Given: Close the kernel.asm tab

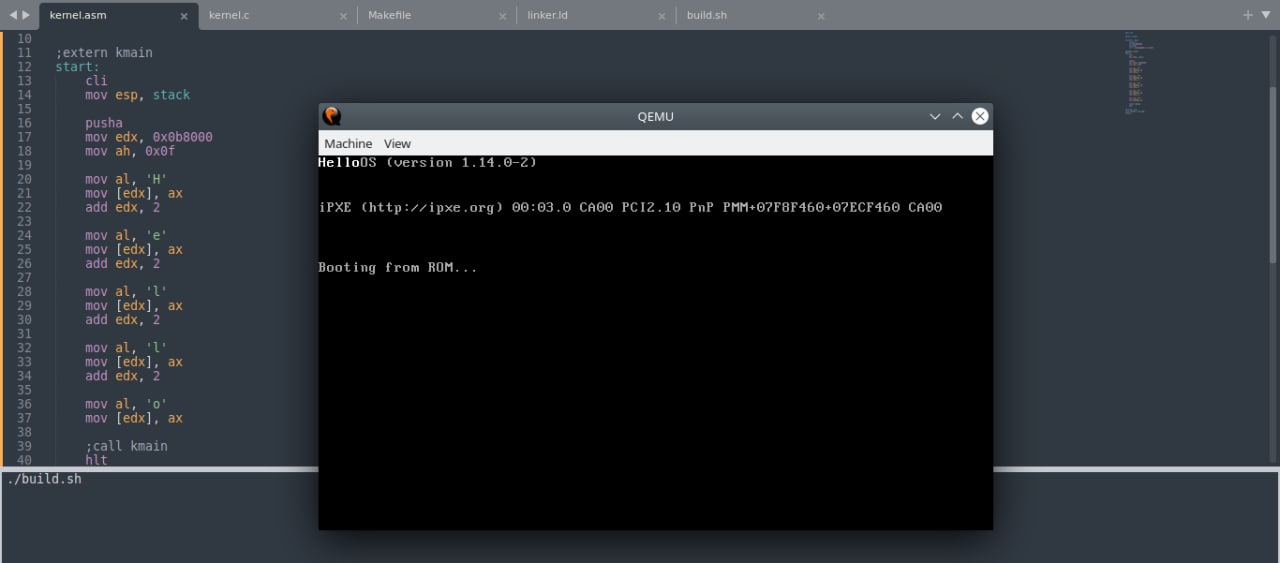Looking at the screenshot, I should (184, 16).
